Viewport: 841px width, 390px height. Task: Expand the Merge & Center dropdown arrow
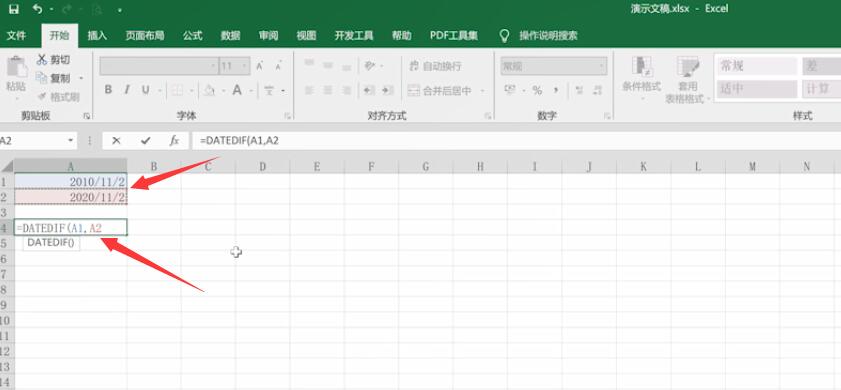pos(482,91)
